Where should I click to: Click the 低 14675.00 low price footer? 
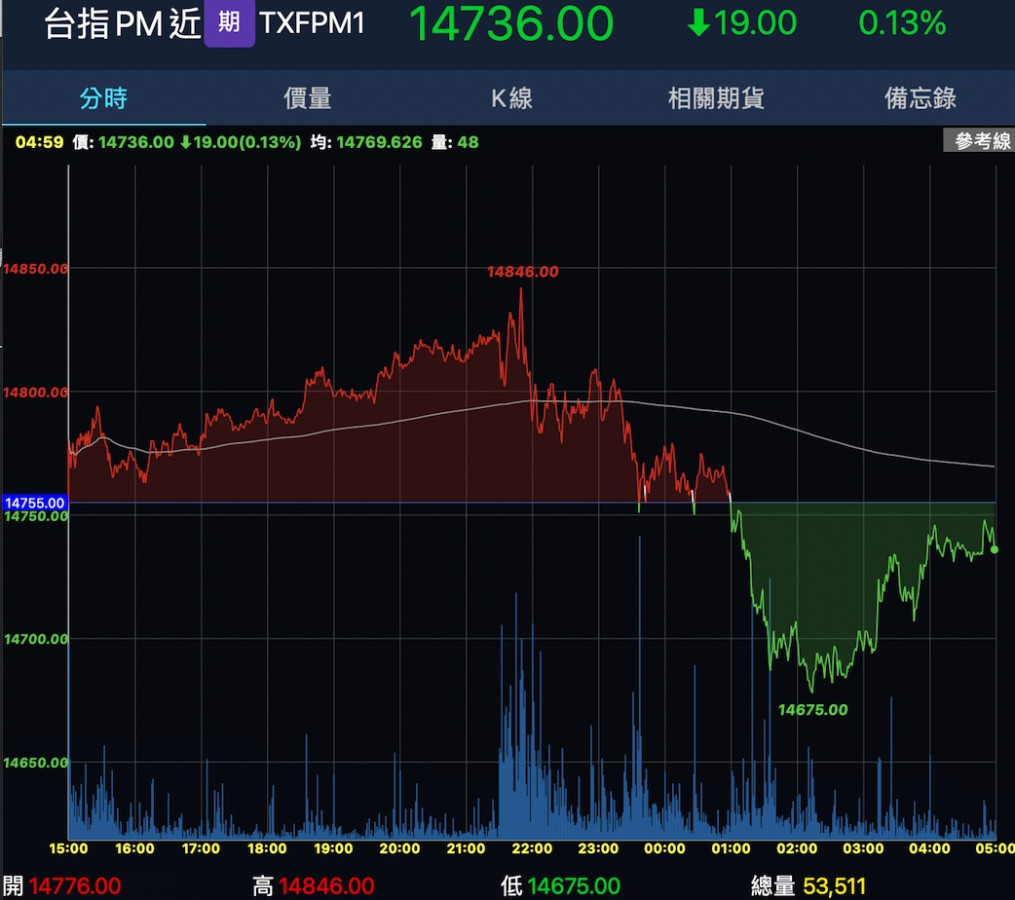pos(561,886)
